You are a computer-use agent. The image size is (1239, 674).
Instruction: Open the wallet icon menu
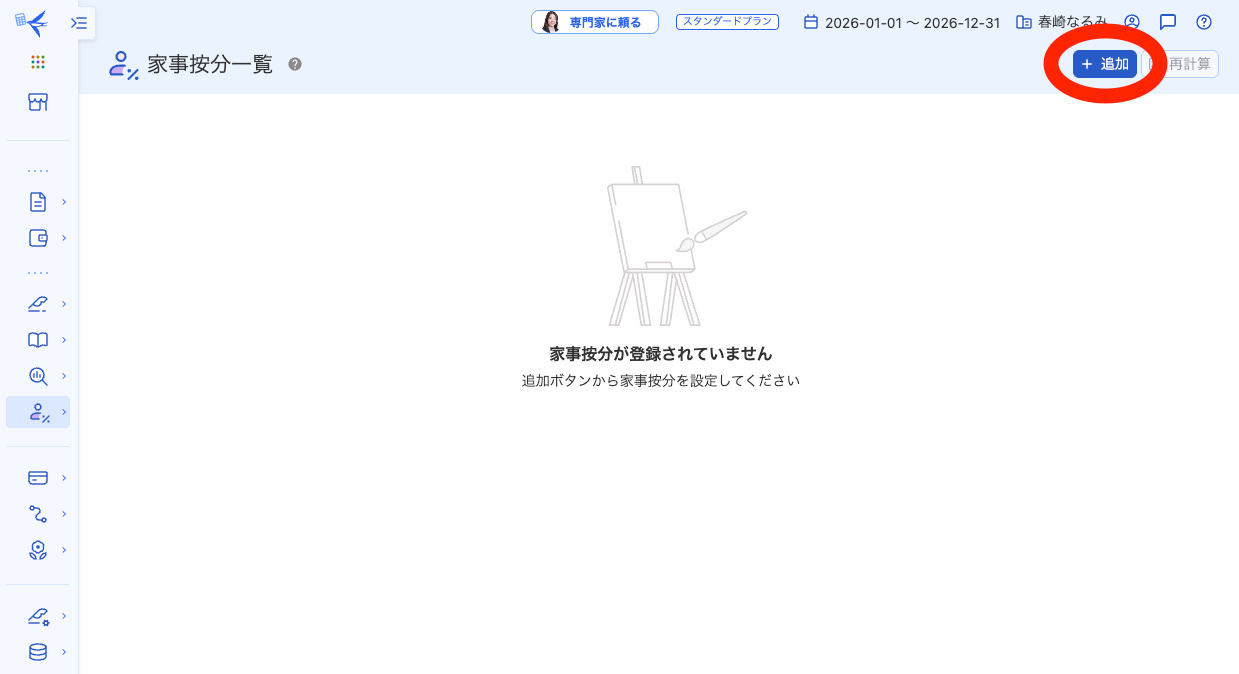coord(38,238)
